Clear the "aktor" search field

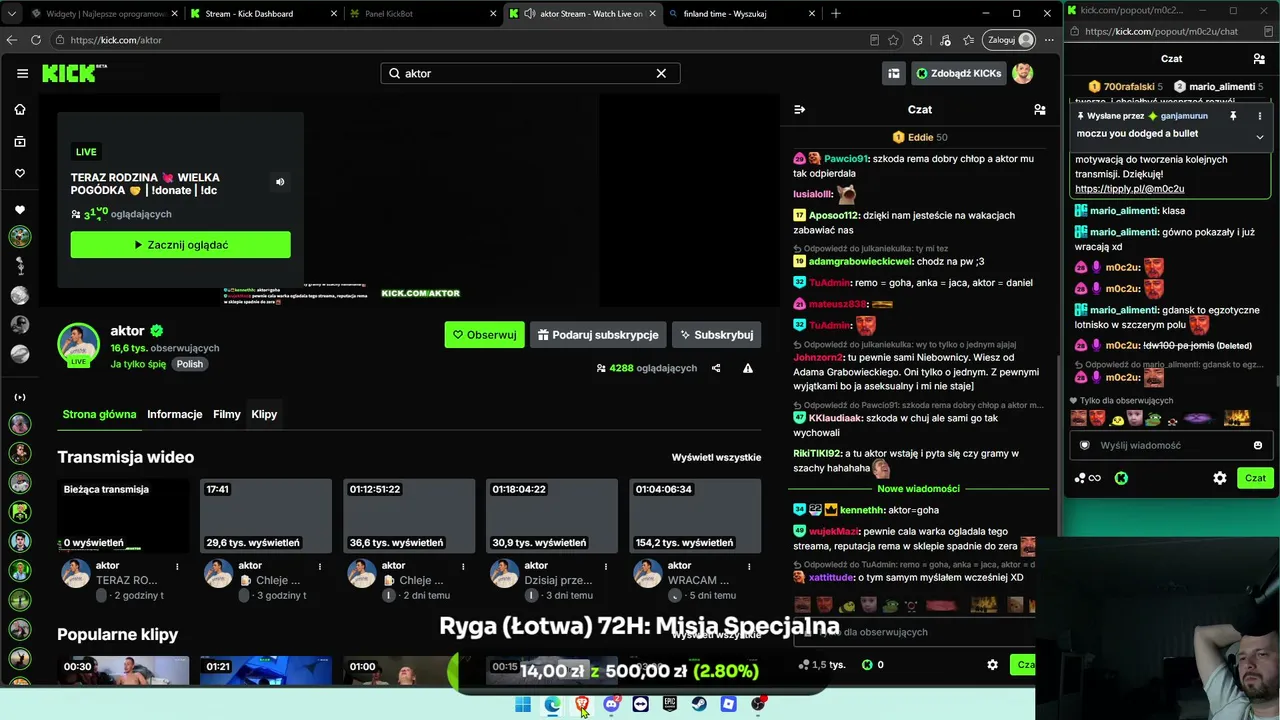[x=661, y=73]
